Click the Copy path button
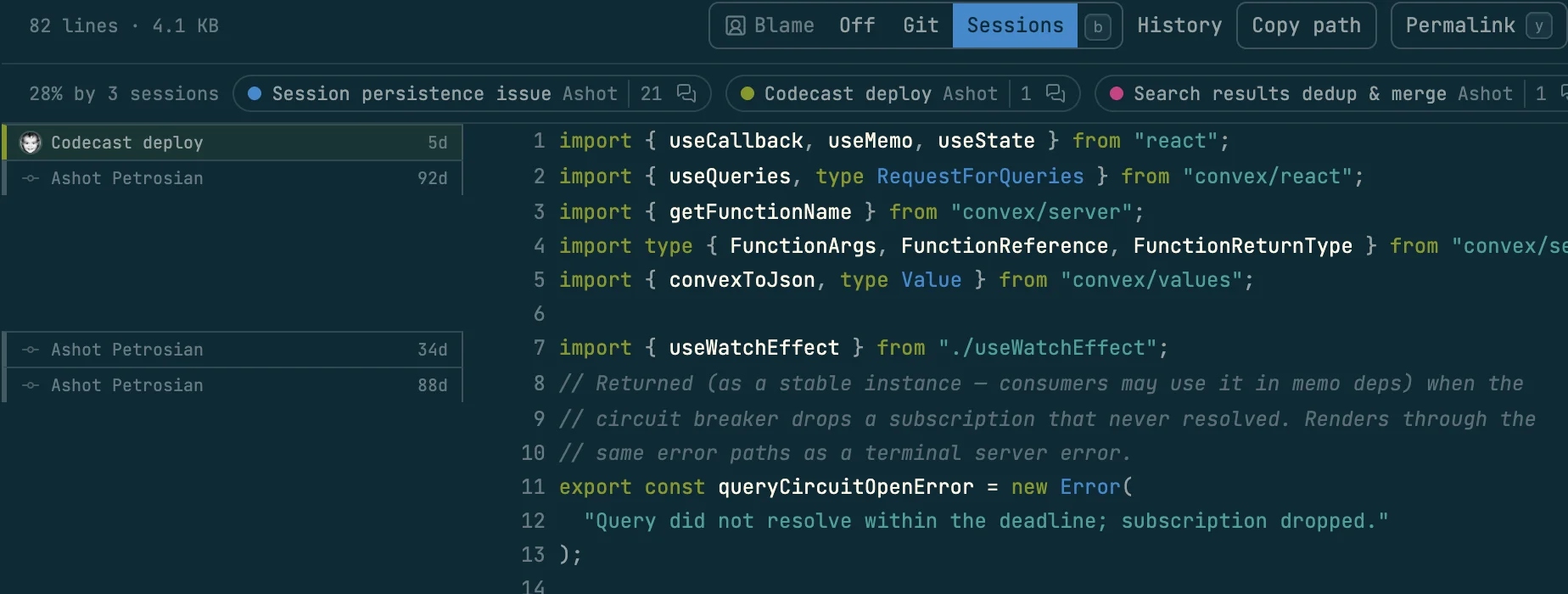Screen dimensions: 1568x594 (1306, 25)
